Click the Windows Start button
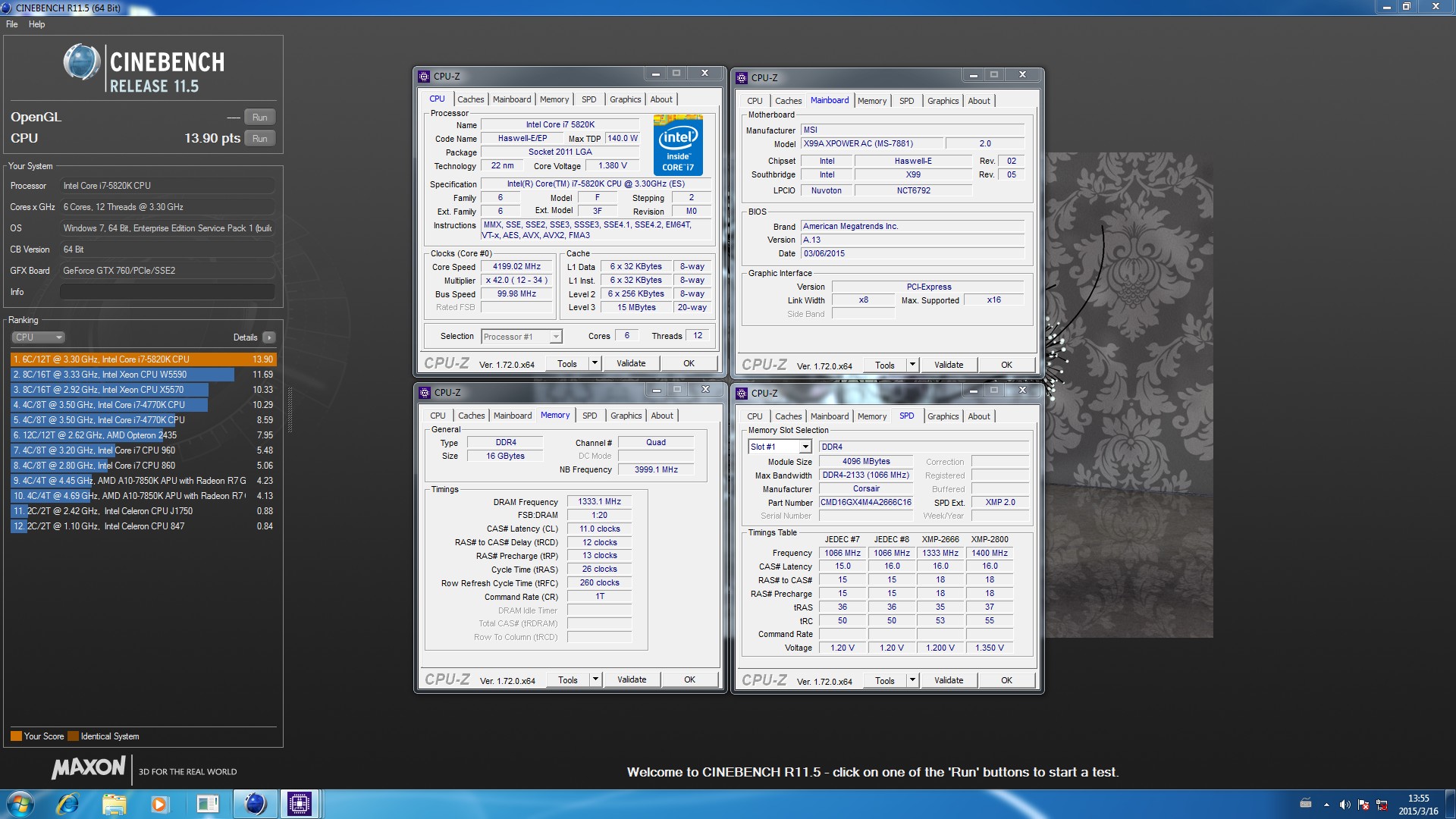Screen dimensions: 1456x819 tap(19, 804)
